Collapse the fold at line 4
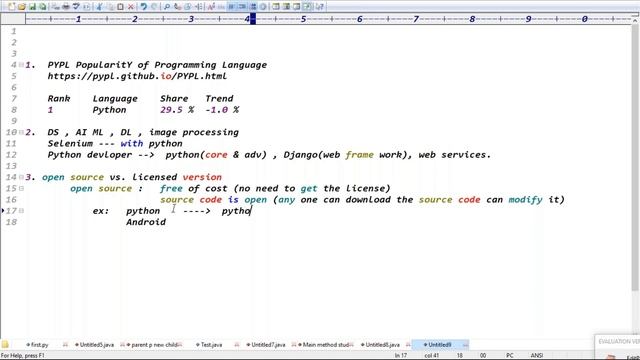Screen dimensions: 640x360 pyautogui.click(x=21, y=65)
